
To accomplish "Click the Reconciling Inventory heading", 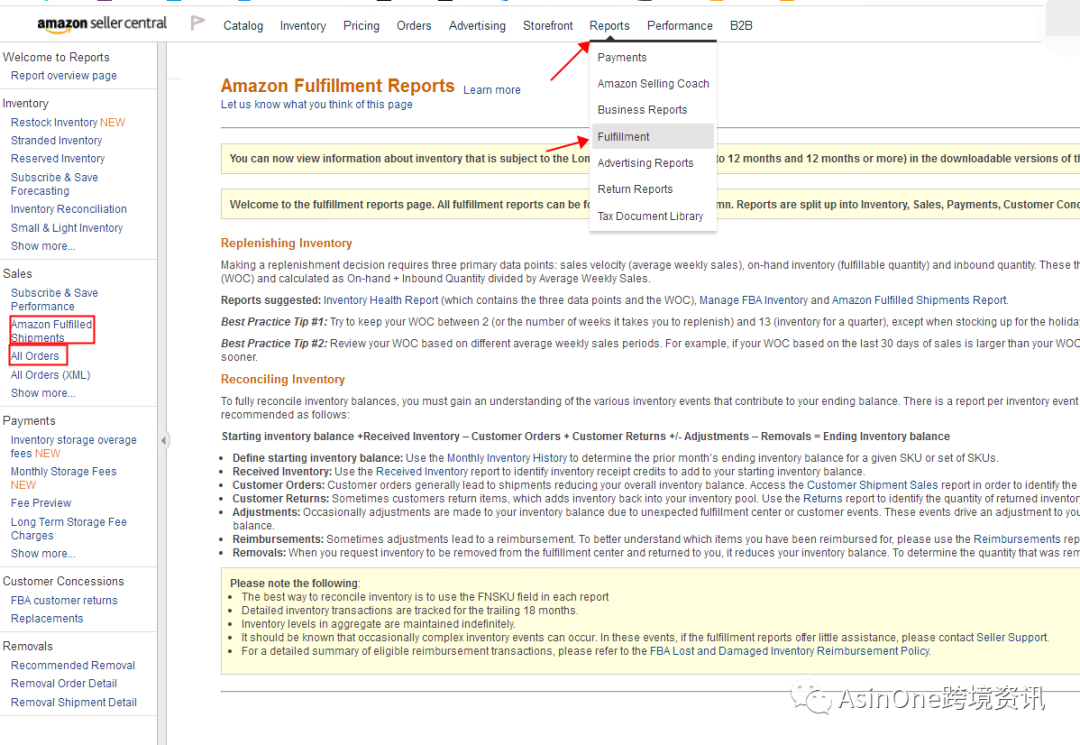I will (282, 379).
